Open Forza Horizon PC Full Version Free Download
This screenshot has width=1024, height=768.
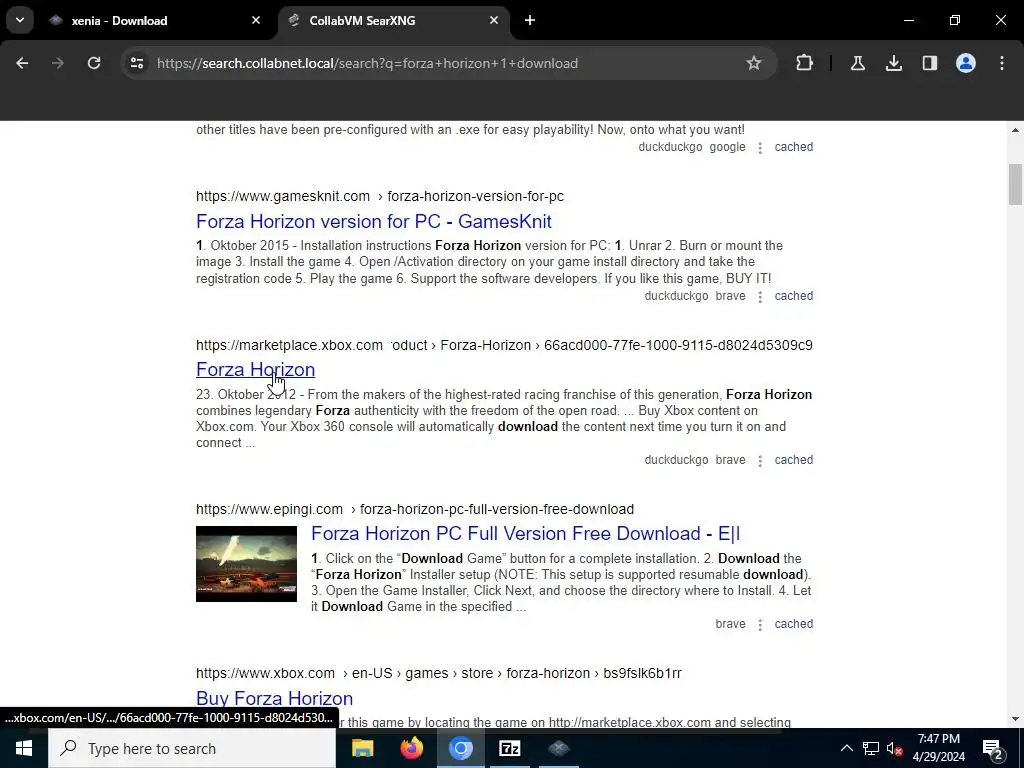coord(526,534)
